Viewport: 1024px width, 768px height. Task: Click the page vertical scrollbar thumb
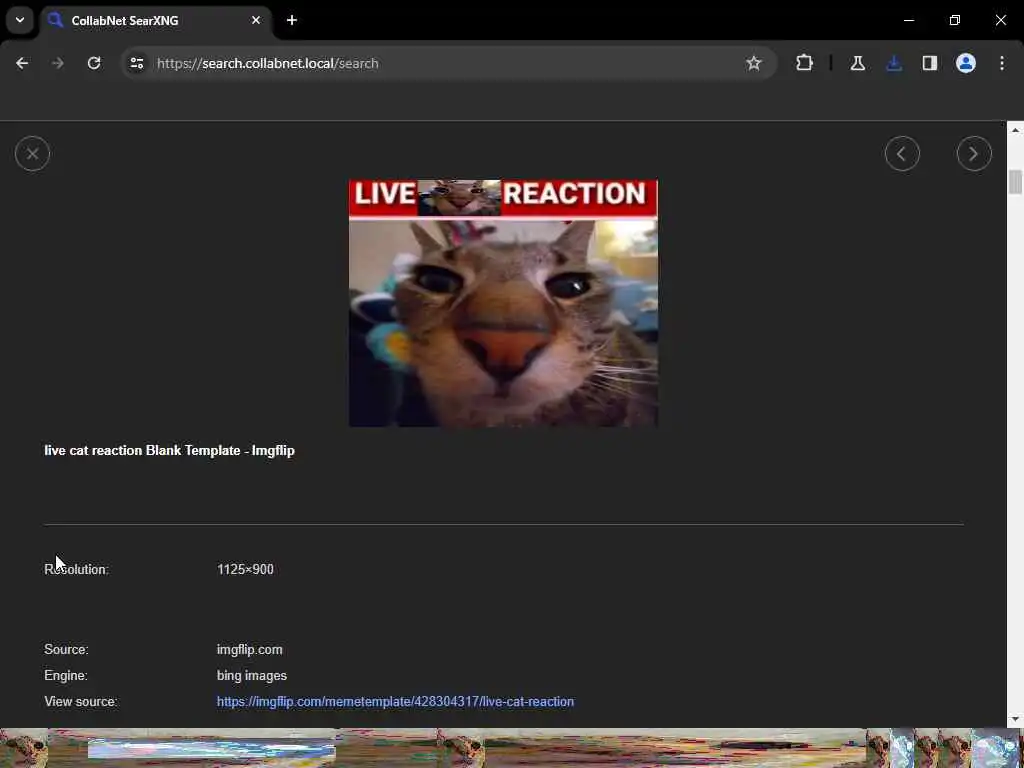point(1014,182)
